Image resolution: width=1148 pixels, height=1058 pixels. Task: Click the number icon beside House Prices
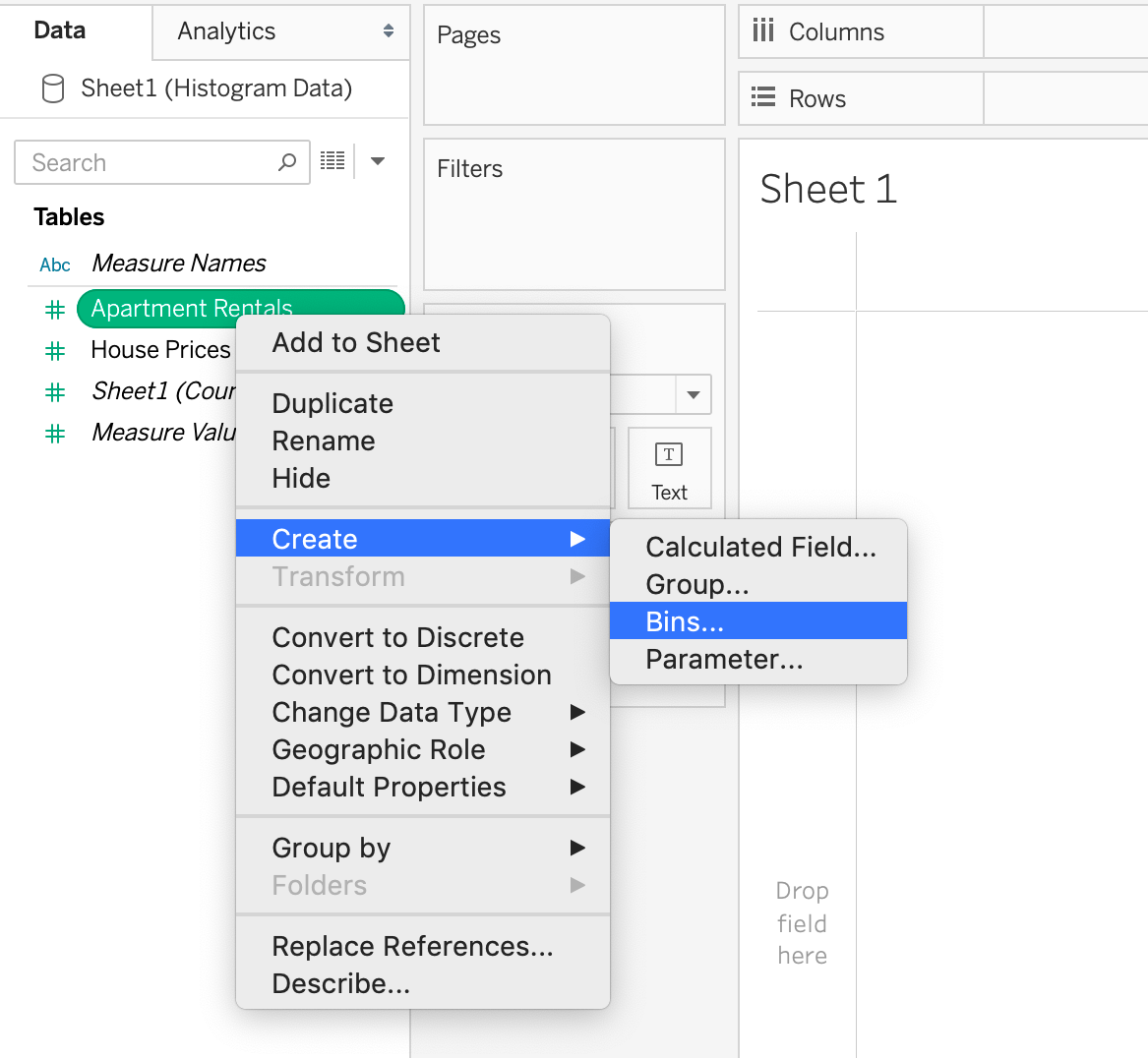point(55,351)
